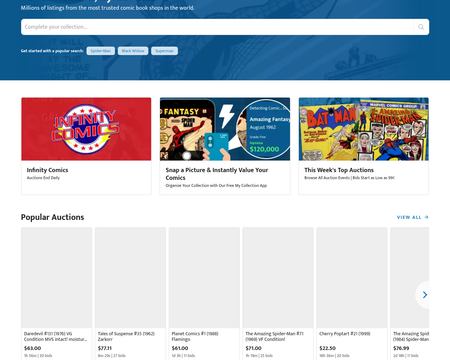Click the Cherry Poptart #21 image placeholder
The image size is (450, 360).
pyautogui.click(x=352, y=278)
